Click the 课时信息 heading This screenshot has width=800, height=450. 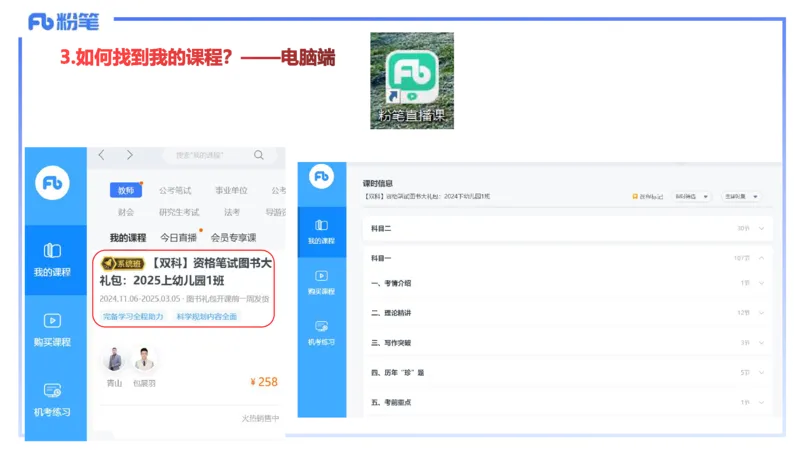pos(378,183)
